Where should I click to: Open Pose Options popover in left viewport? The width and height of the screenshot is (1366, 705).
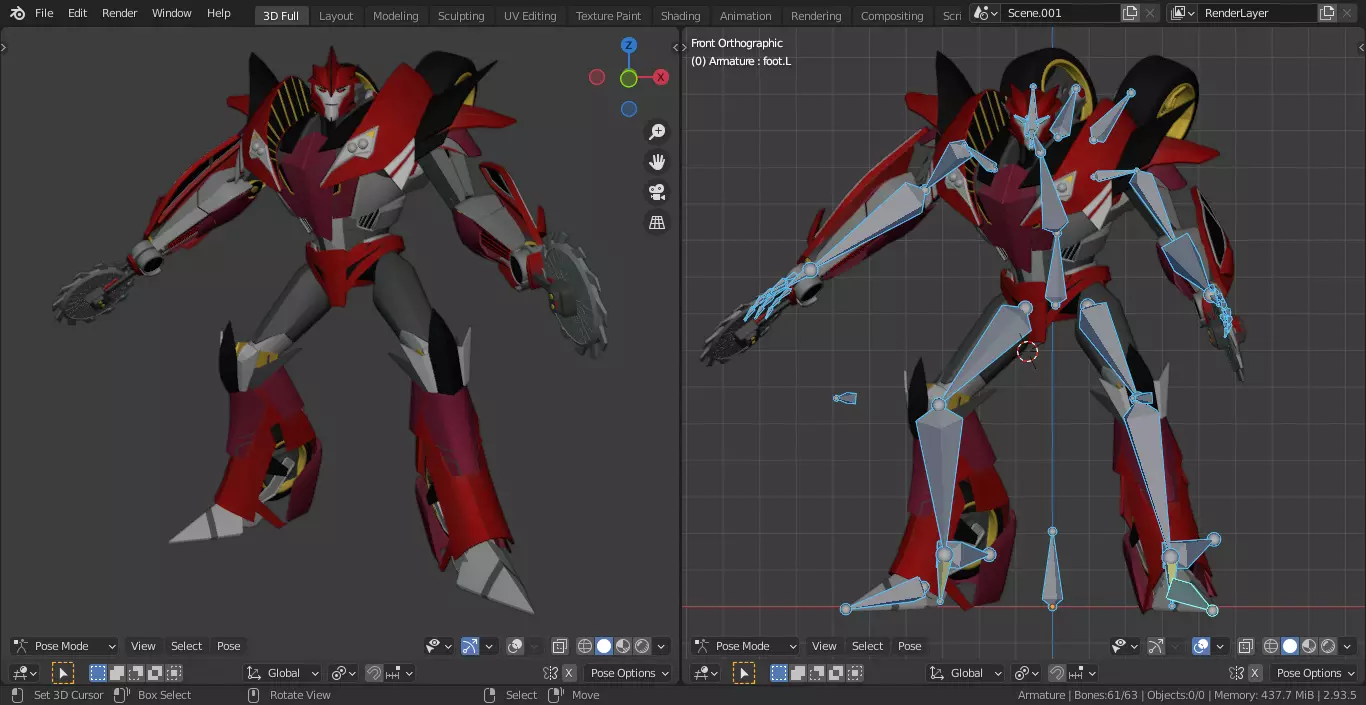(x=629, y=673)
